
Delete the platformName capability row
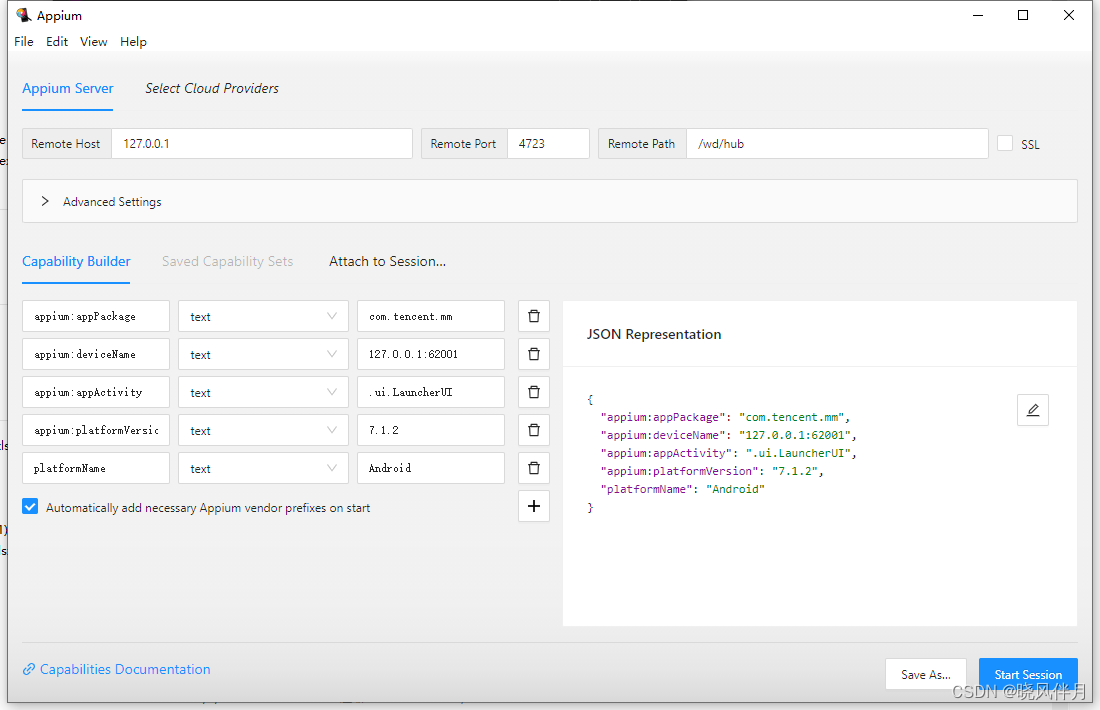533,468
